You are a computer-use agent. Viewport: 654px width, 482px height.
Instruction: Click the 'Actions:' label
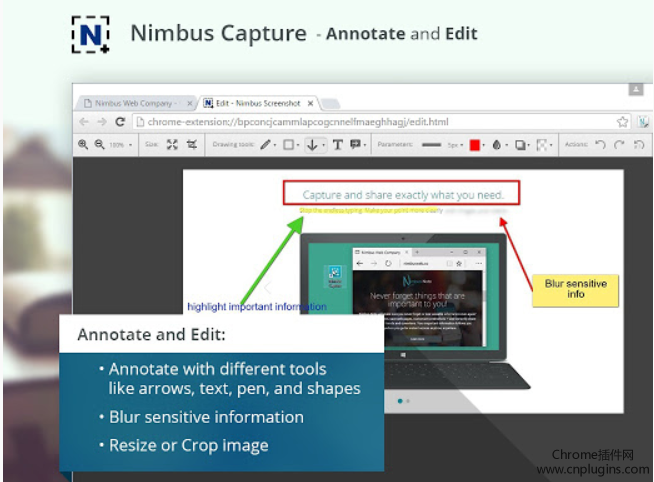pyautogui.click(x=576, y=144)
